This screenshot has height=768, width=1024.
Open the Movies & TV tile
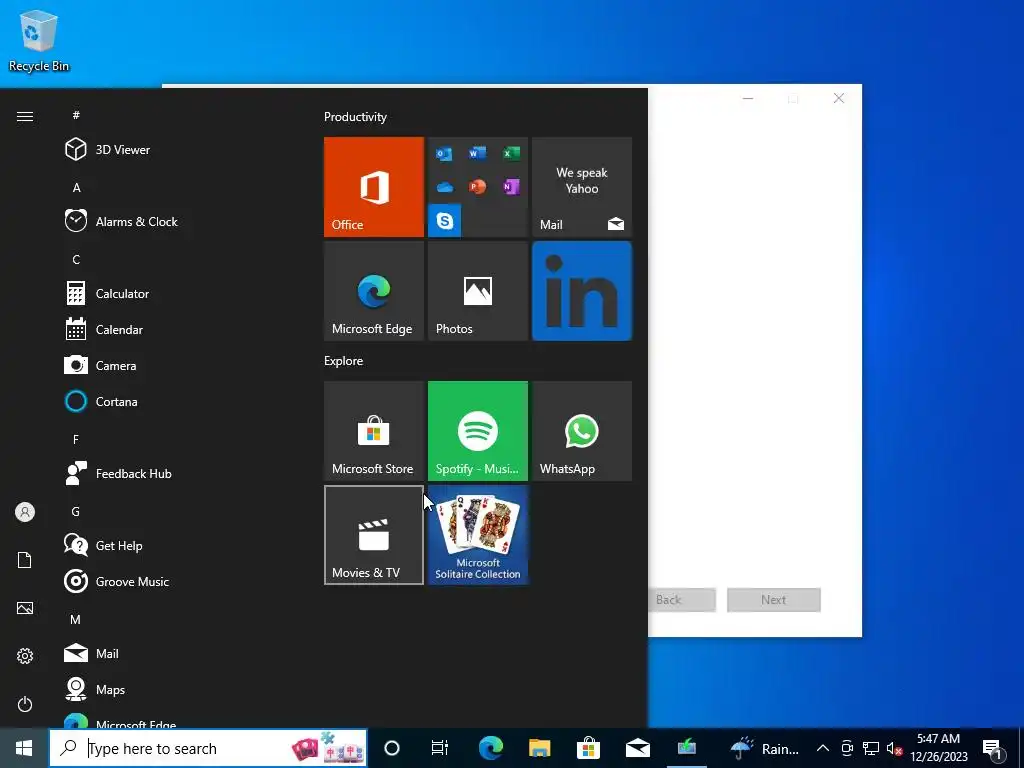pos(374,535)
